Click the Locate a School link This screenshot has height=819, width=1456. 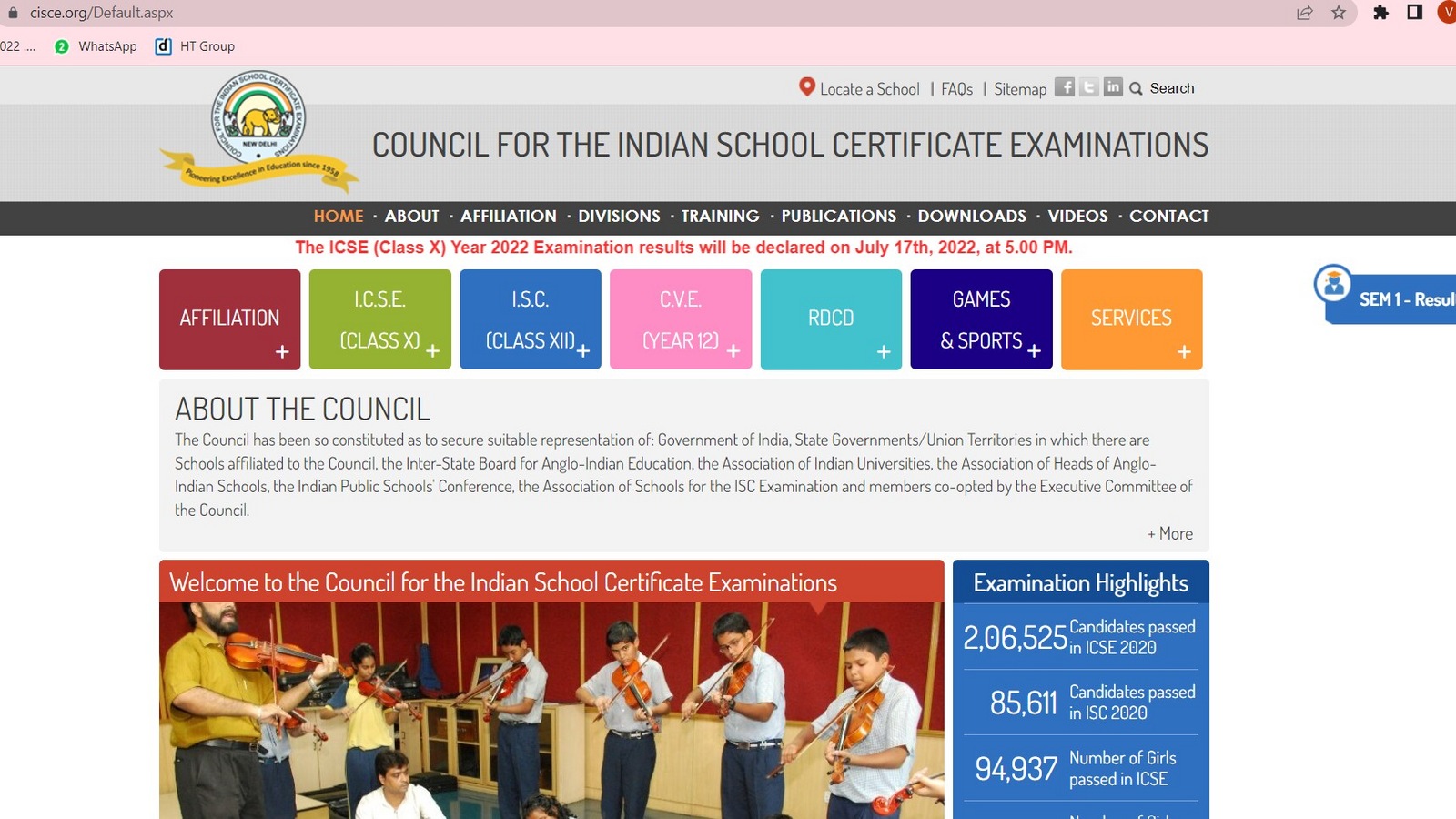click(x=869, y=89)
